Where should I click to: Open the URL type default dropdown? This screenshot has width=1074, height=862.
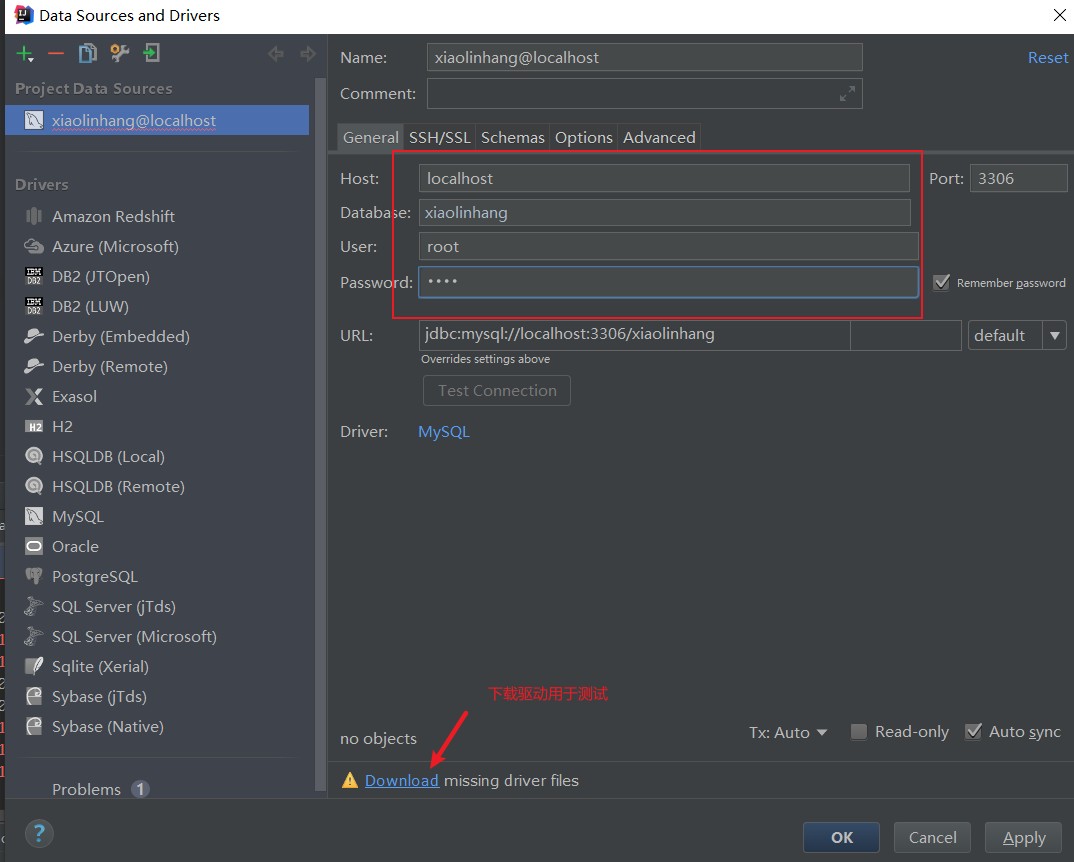pos(1016,336)
